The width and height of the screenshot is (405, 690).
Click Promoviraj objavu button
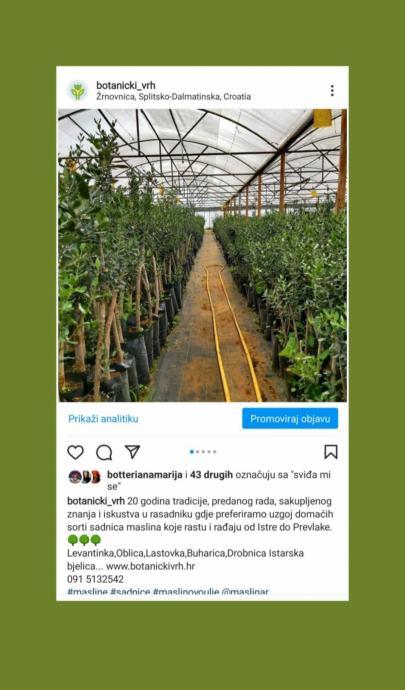[x=290, y=418]
